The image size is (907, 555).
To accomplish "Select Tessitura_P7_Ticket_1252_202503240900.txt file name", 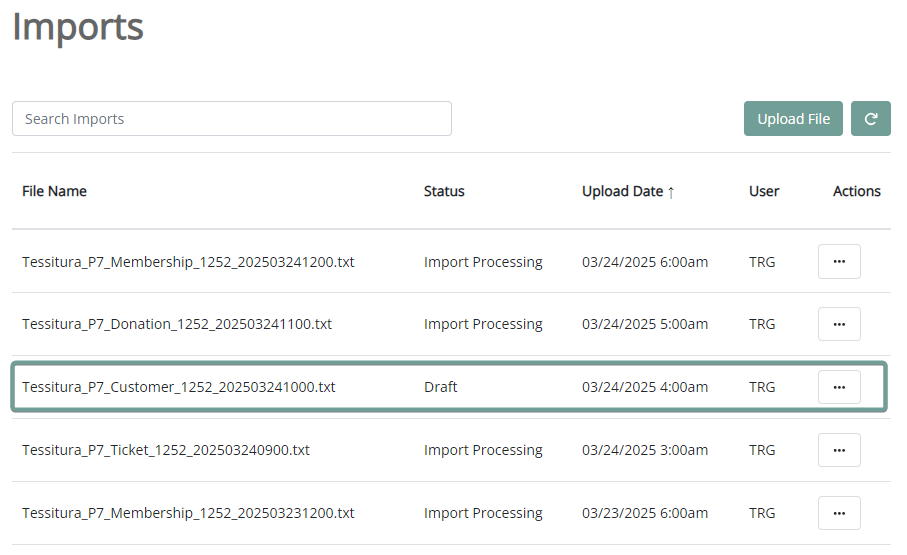I will (166, 450).
